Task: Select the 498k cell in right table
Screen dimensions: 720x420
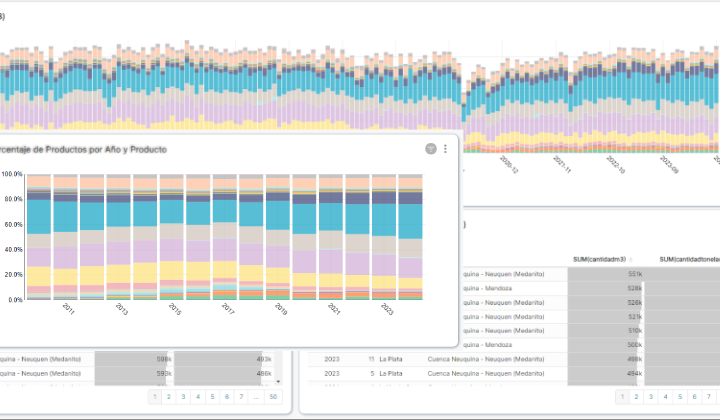Action: point(605,359)
